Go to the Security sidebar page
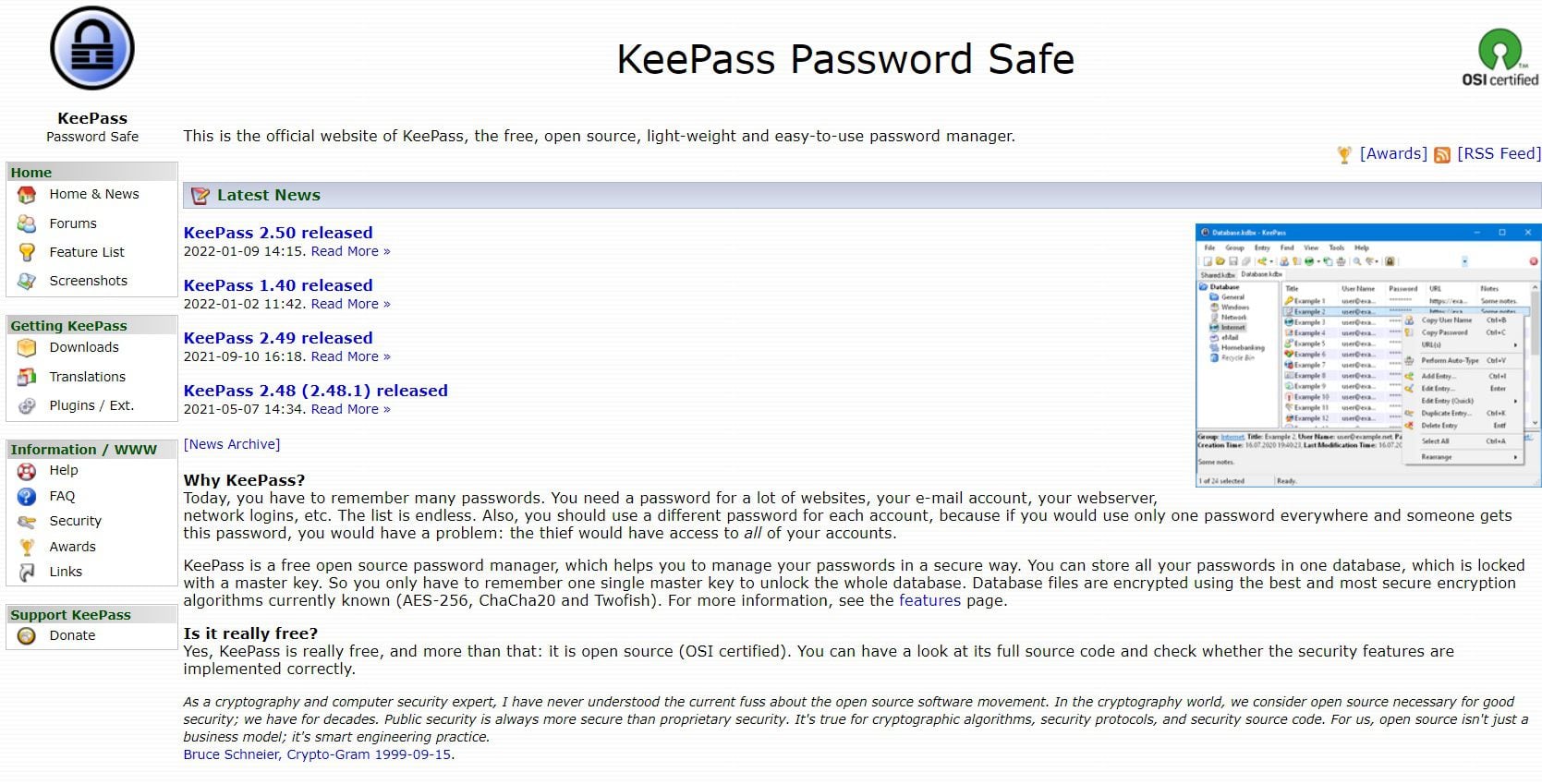The height and width of the screenshot is (784, 1542). click(75, 521)
